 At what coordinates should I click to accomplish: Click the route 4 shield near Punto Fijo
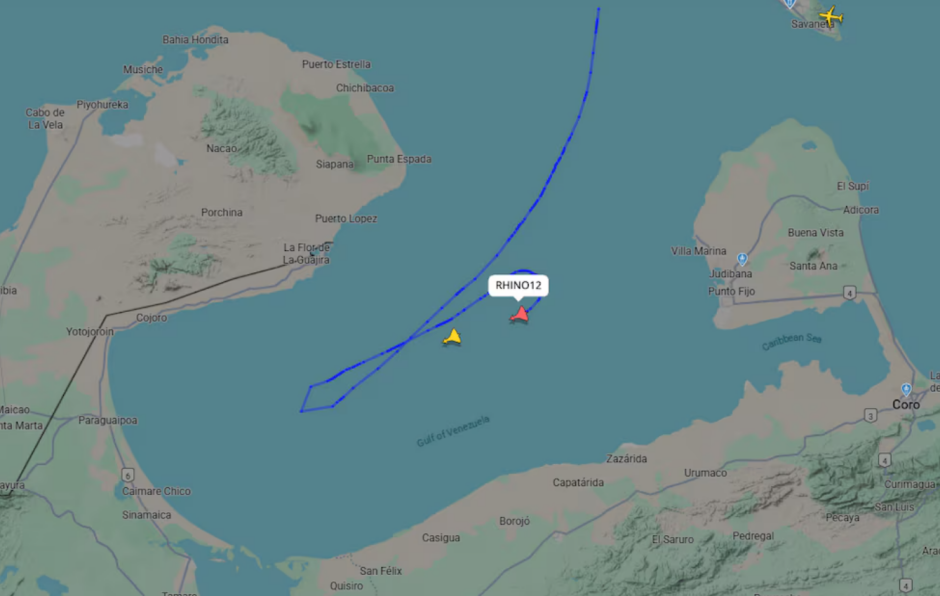pos(849,293)
